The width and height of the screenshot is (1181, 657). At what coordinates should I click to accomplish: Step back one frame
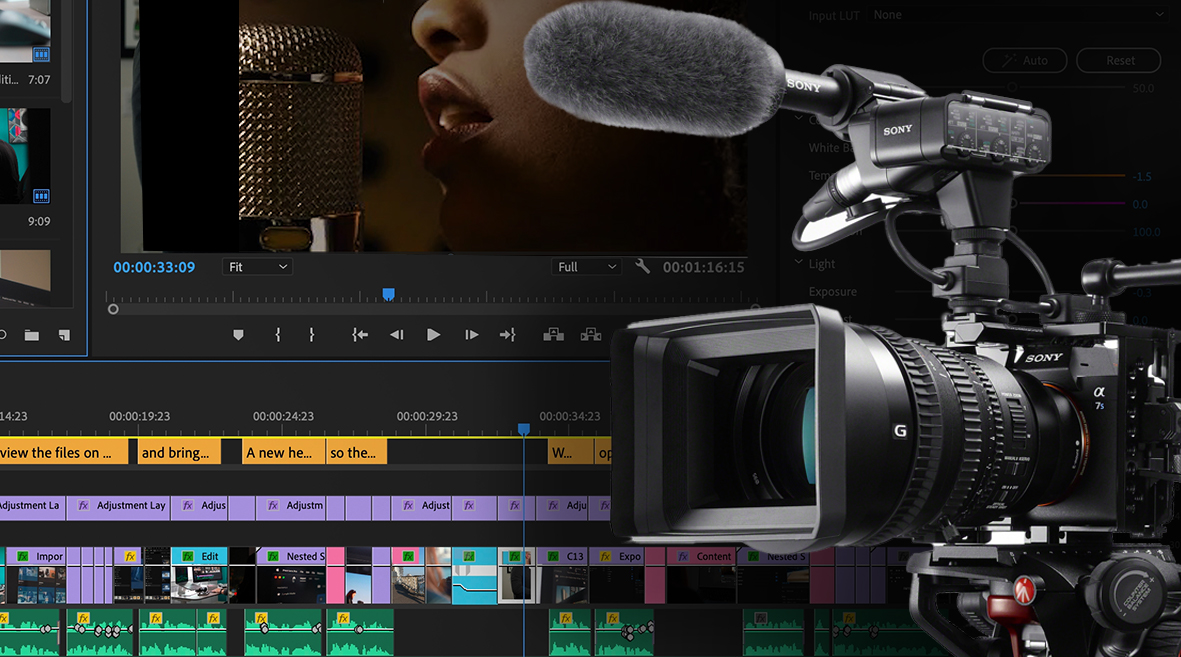pos(397,335)
